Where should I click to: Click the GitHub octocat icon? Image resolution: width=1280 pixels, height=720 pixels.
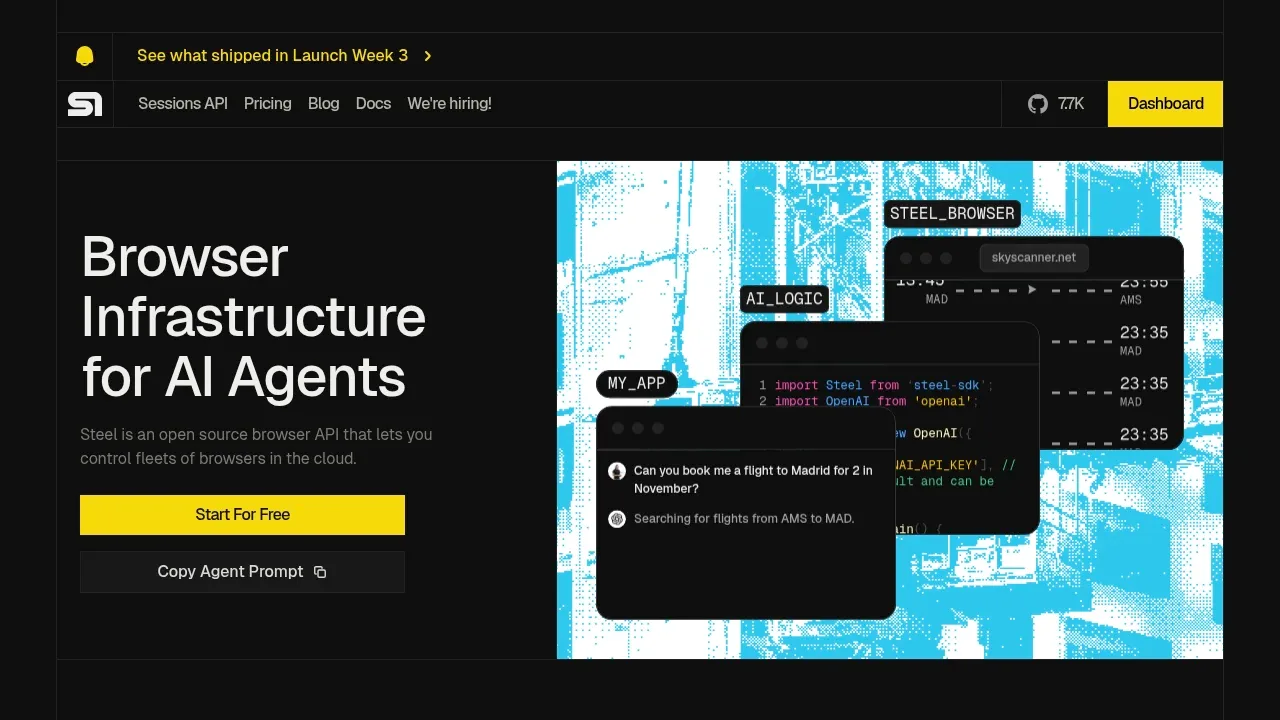(1038, 104)
